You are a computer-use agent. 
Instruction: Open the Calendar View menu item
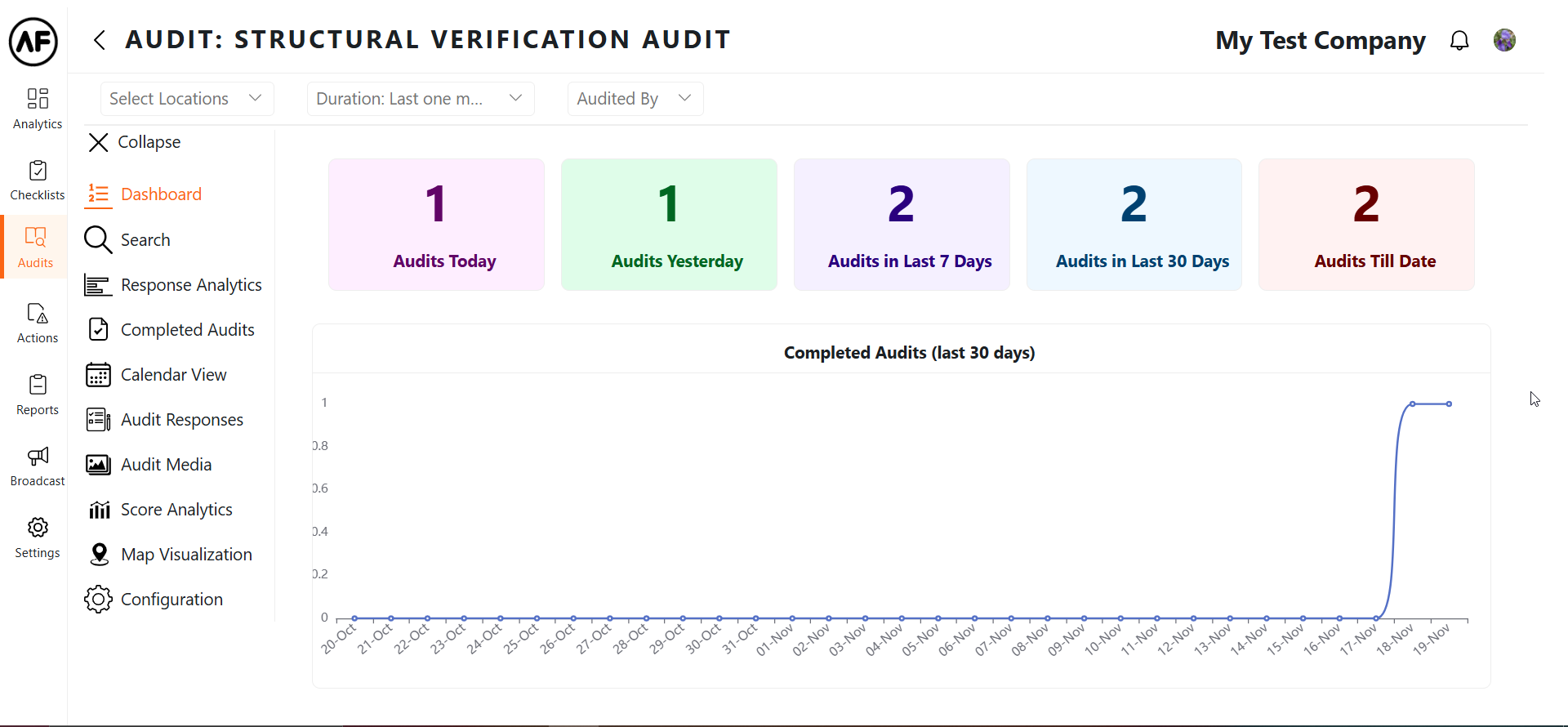click(173, 375)
